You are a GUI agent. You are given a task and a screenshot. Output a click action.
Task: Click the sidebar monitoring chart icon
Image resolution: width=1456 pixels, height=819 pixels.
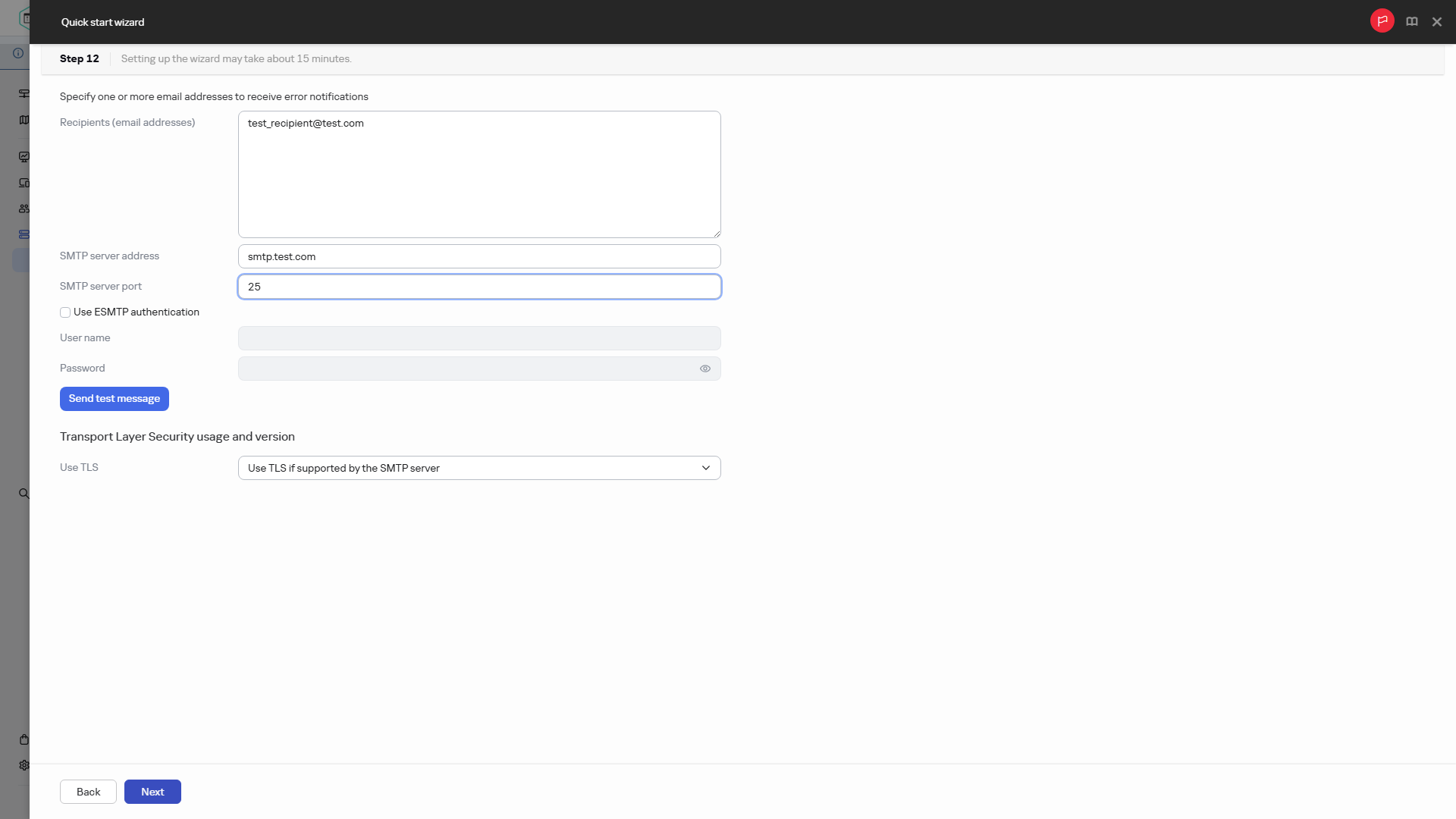(24, 157)
